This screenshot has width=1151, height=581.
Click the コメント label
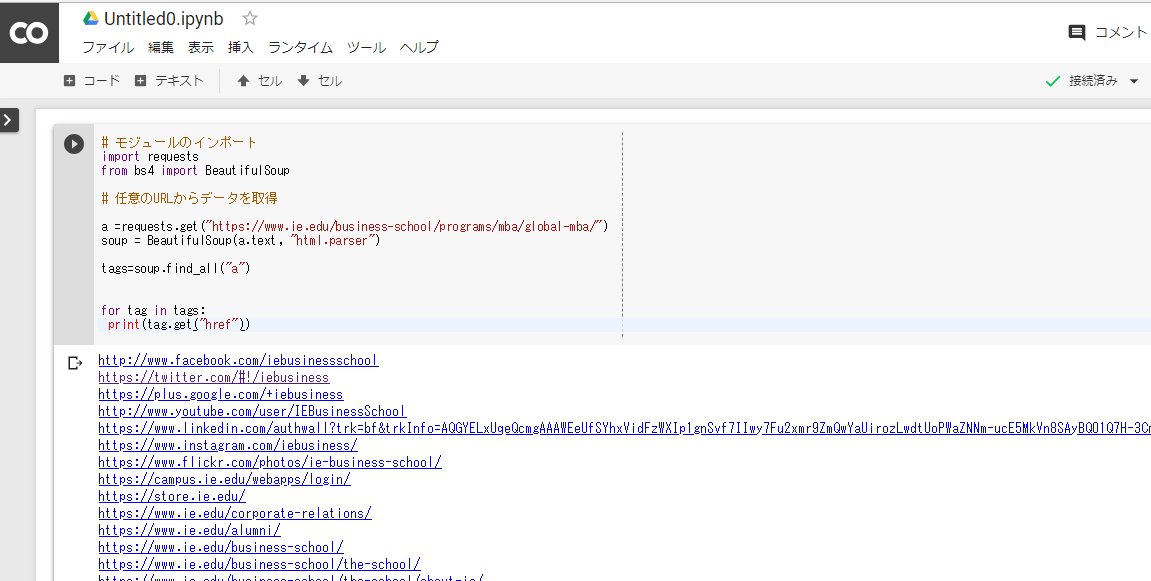[1121, 32]
